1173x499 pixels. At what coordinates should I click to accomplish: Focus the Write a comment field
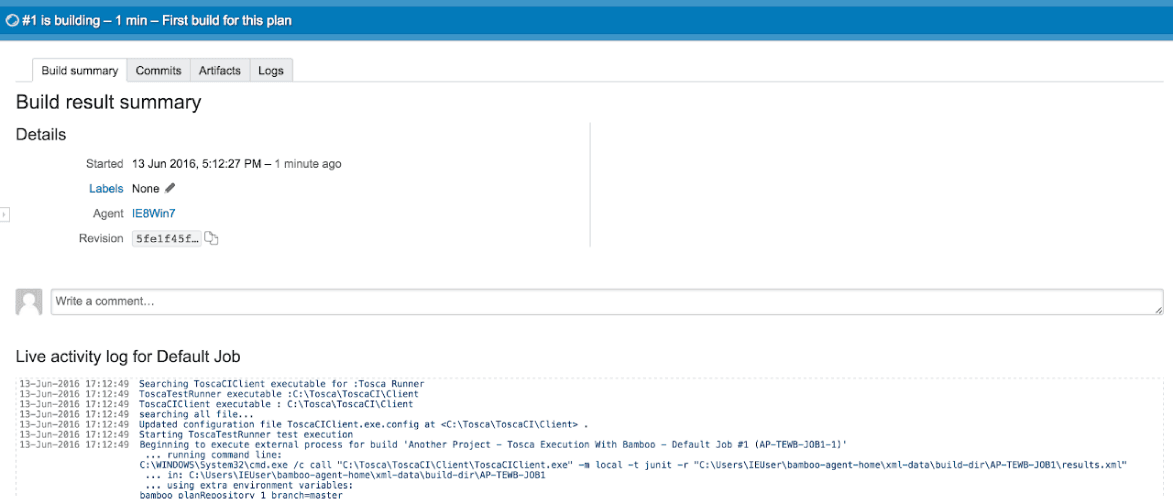tap(600, 302)
